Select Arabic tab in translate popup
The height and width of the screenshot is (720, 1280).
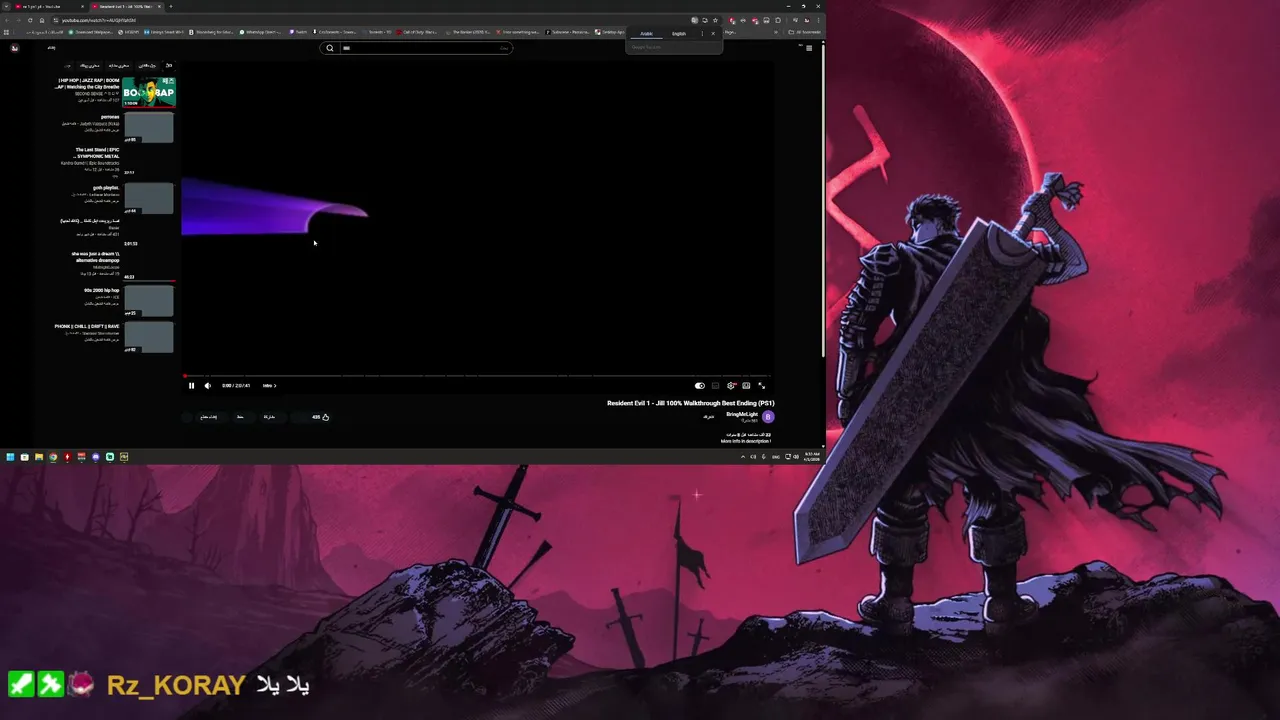point(647,34)
